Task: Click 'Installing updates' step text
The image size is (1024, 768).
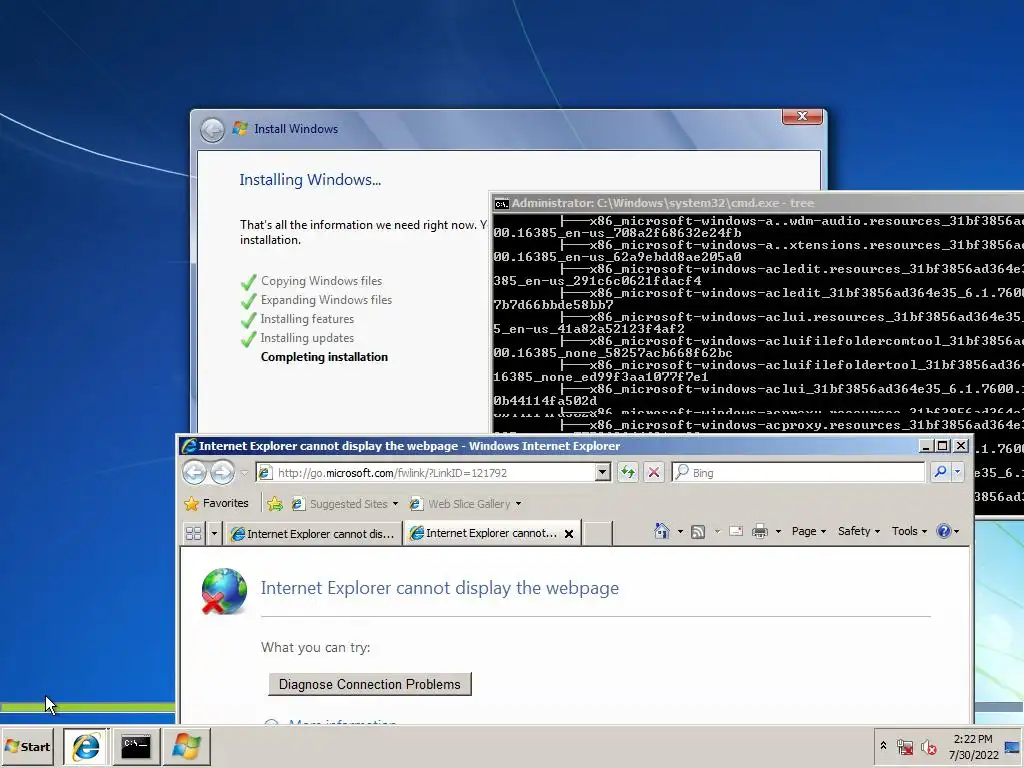Action: [307, 338]
